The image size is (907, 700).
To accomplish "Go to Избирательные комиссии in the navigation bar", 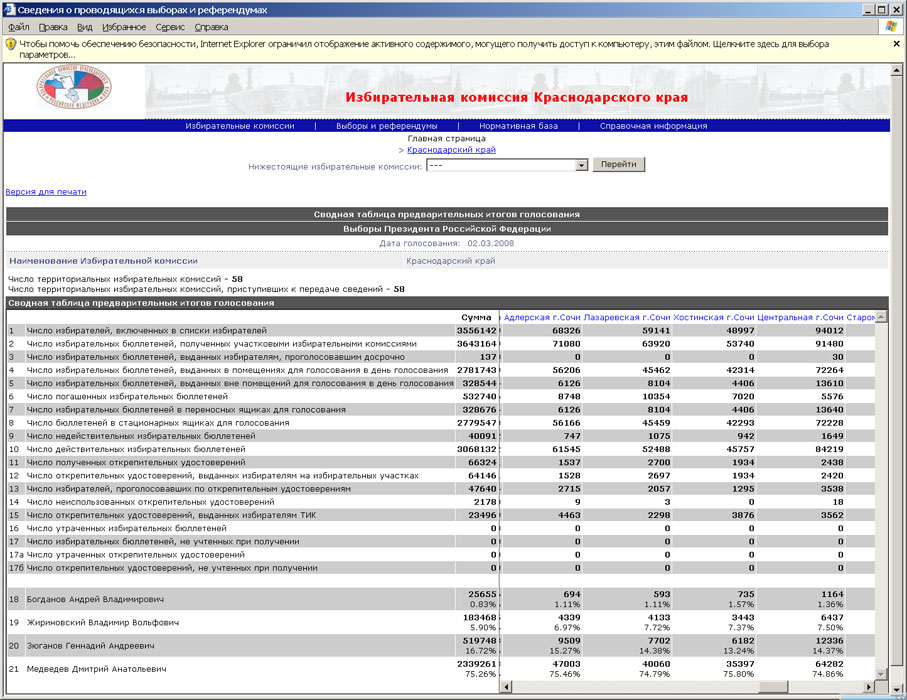I will (240, 126).
